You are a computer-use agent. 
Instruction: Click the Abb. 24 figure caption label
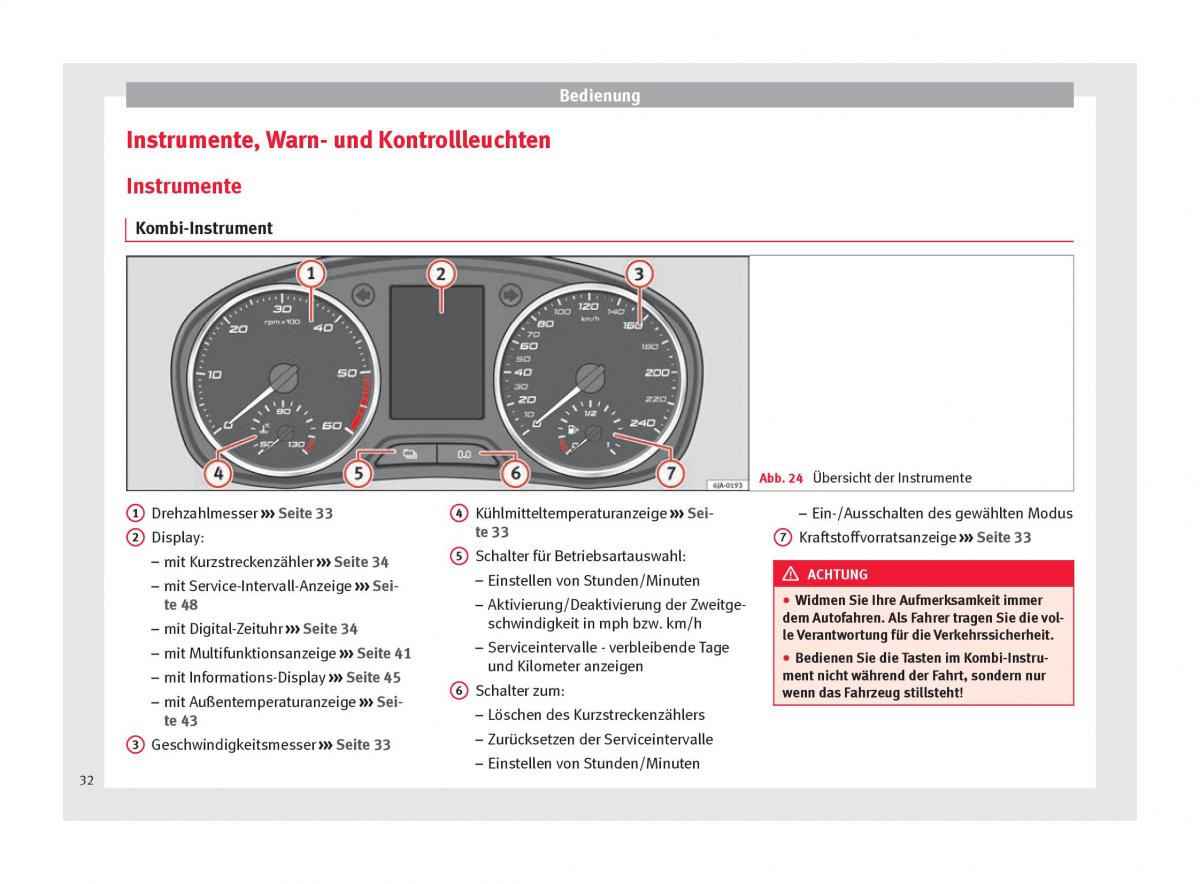[781, 478]
